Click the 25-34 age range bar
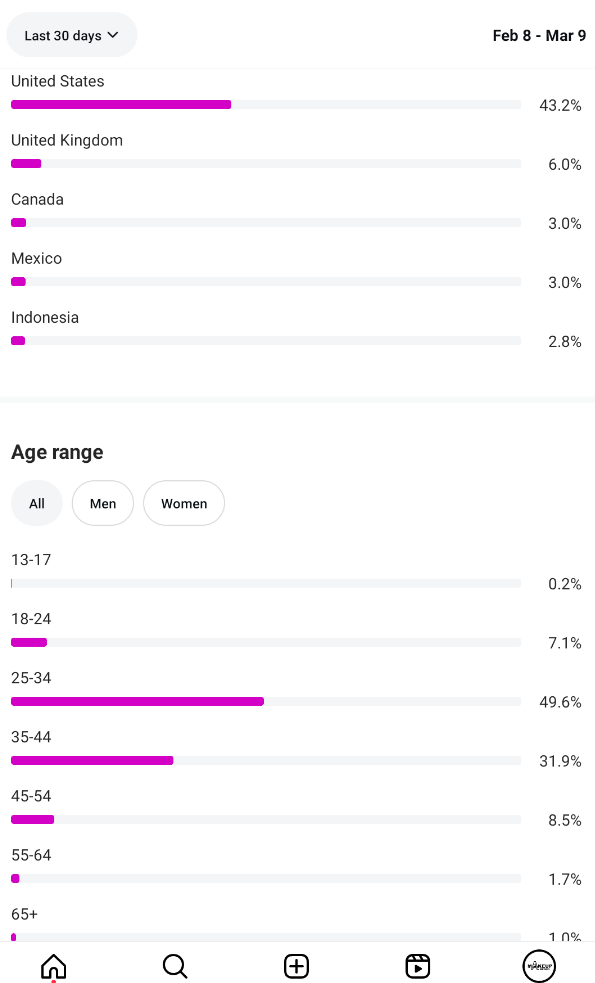This screenshot has width=595, height=983. point(266,702)
